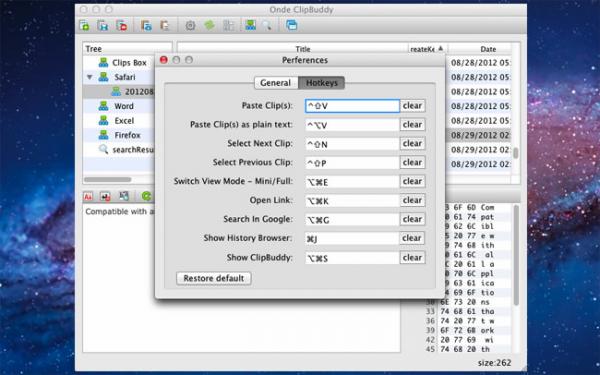600x375 pixels.
Task: Clear the Paste Clip(s) as plain text hotkey
Action: point(412,124)
